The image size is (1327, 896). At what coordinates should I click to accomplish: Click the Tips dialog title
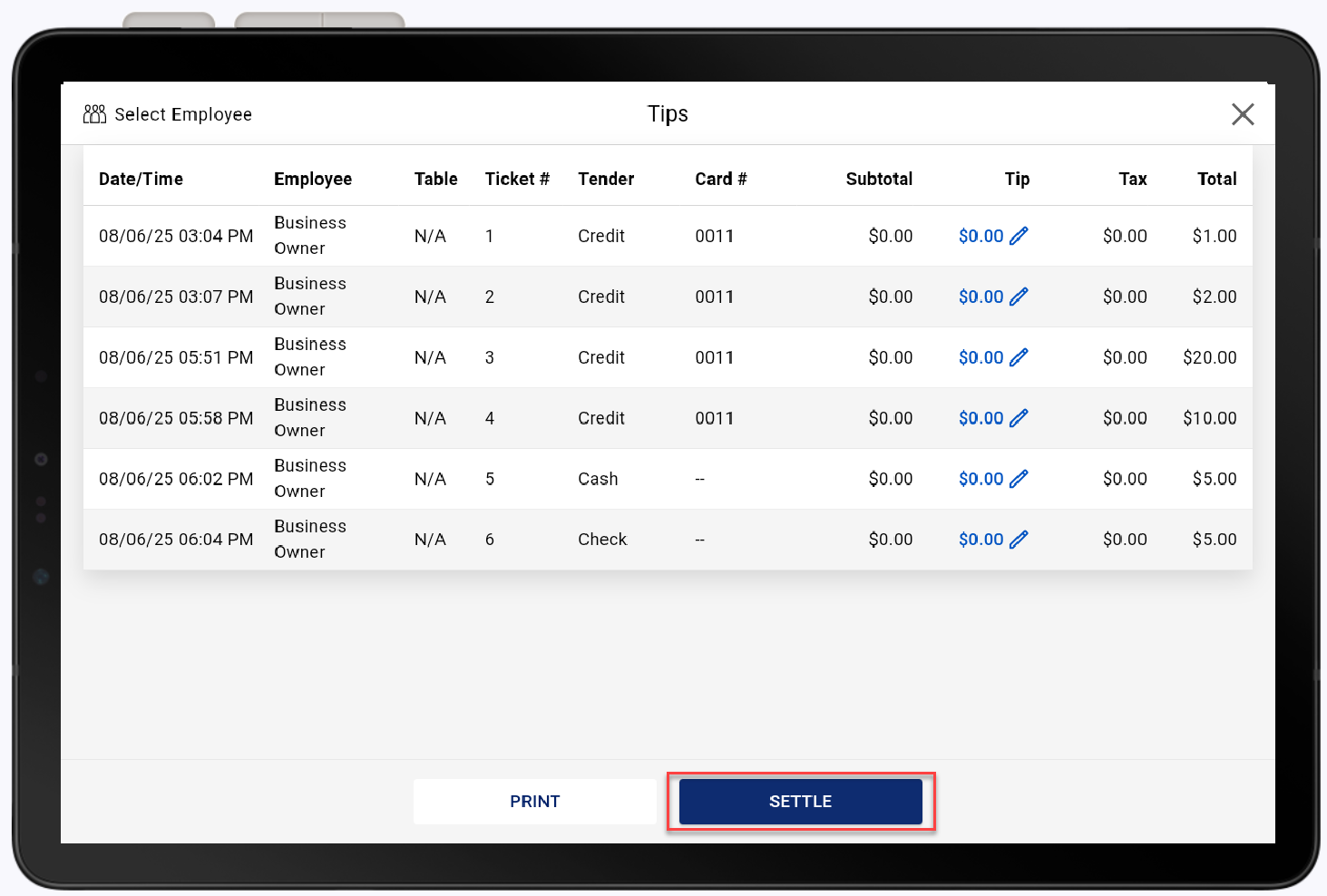click(x=668, y=114)
